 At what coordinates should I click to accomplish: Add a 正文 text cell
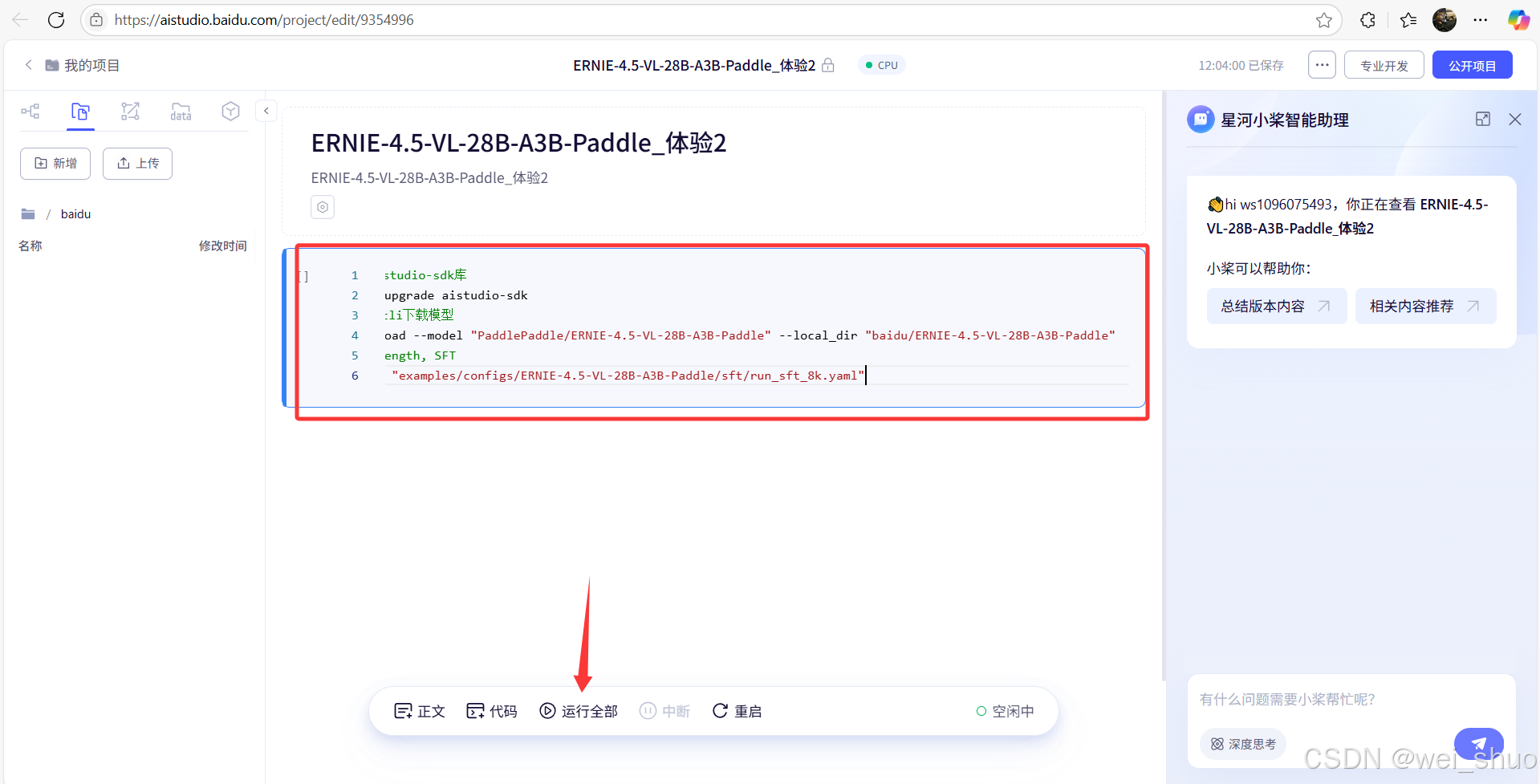(x=420, y=711)
